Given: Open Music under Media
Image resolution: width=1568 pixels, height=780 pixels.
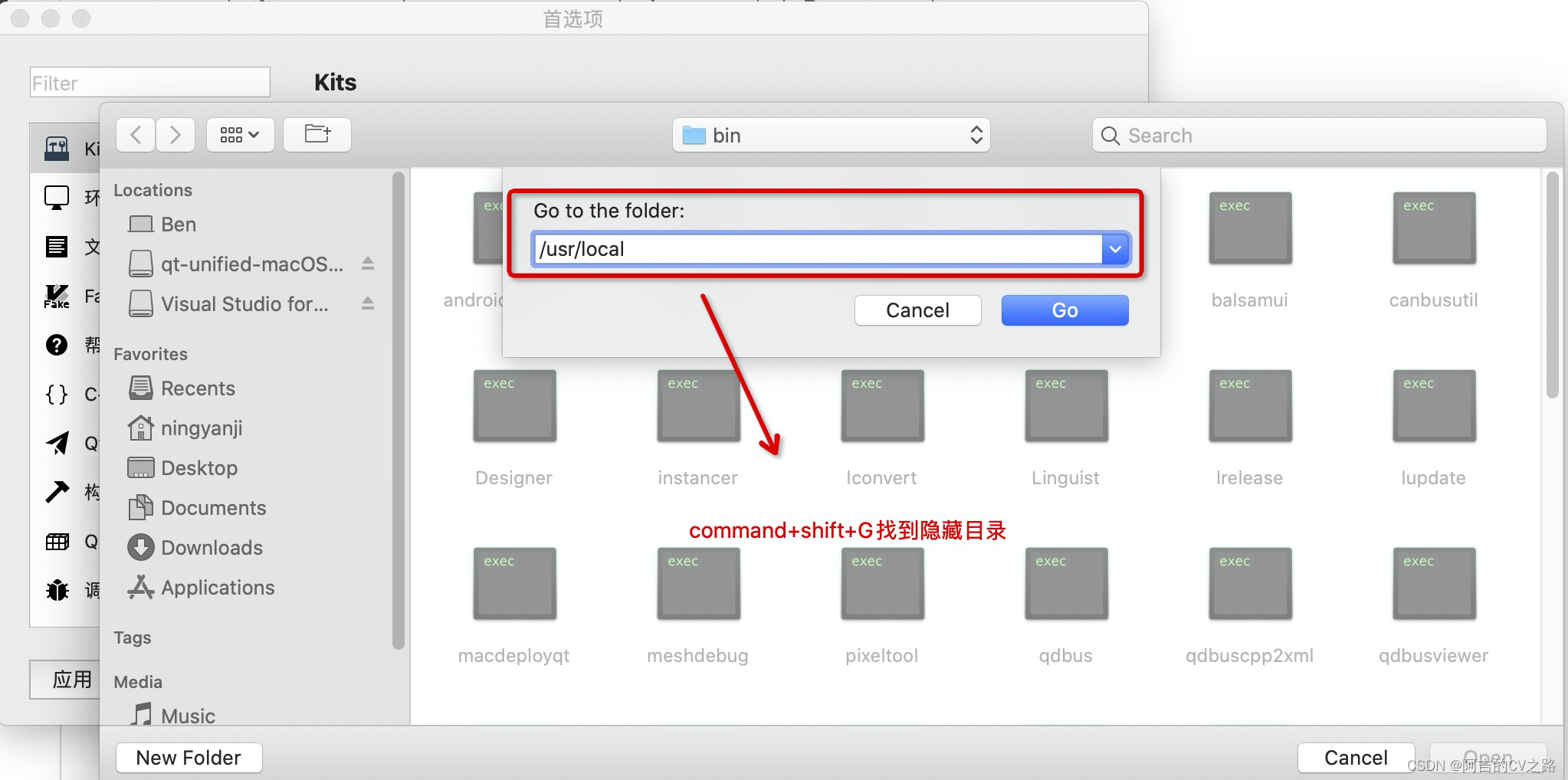Looking at the screenshot, I should [172, 716].
